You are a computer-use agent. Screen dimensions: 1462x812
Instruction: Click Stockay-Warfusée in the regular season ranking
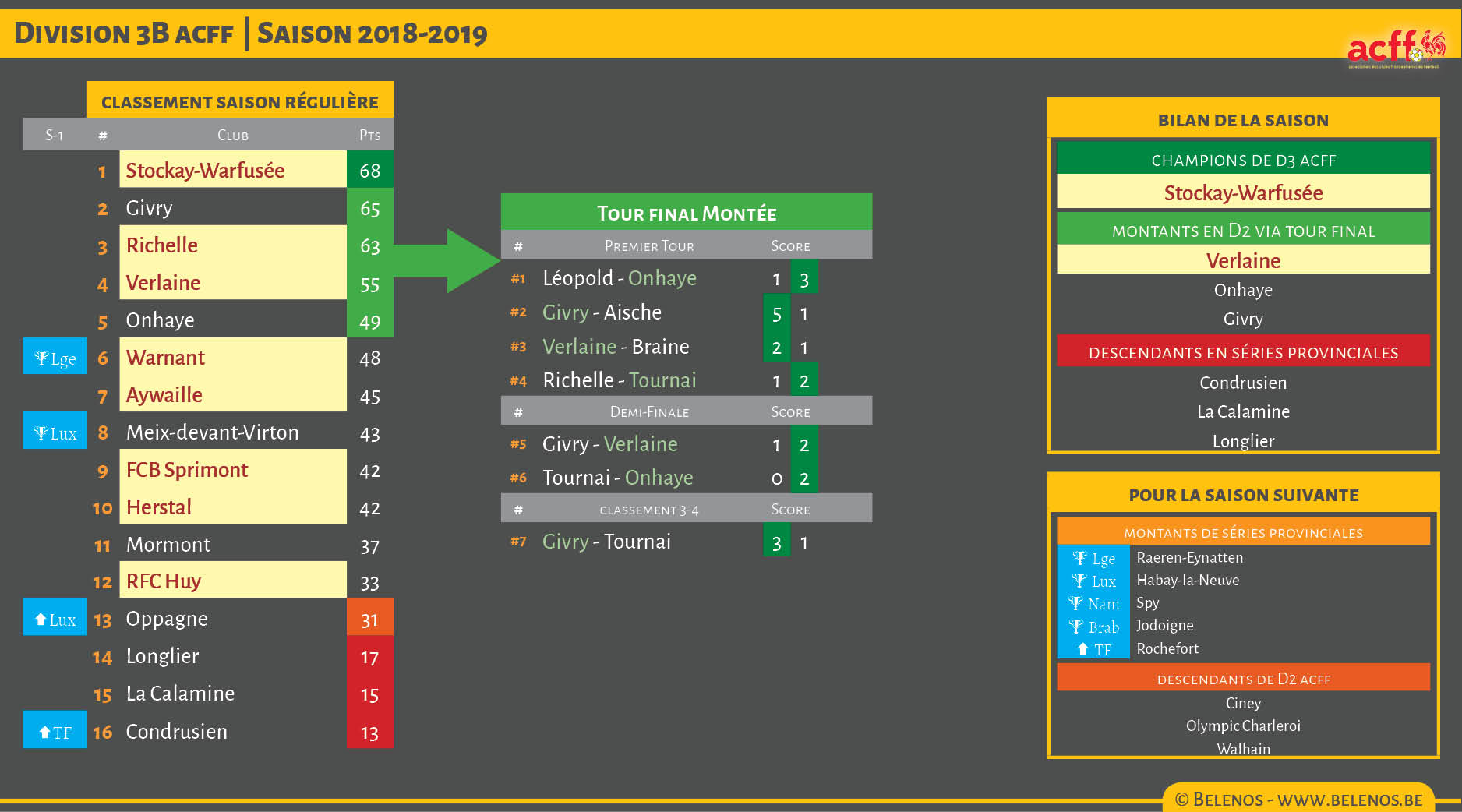205,170
